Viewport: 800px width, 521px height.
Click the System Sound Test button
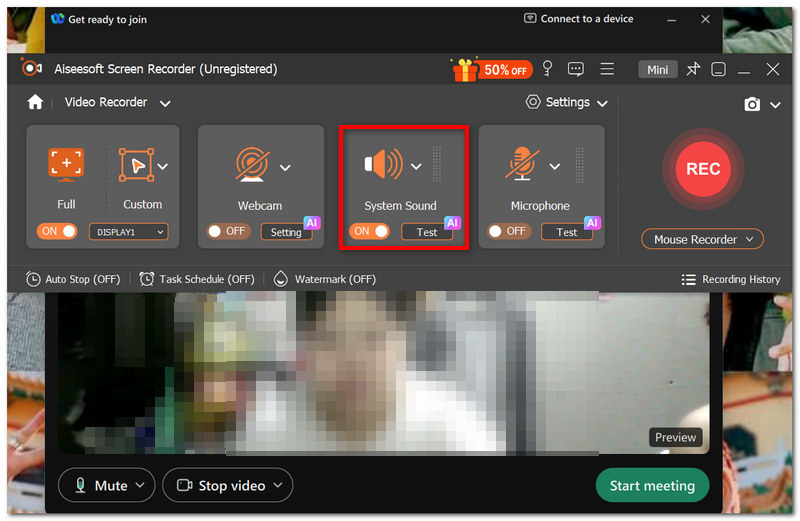point(427,232)
